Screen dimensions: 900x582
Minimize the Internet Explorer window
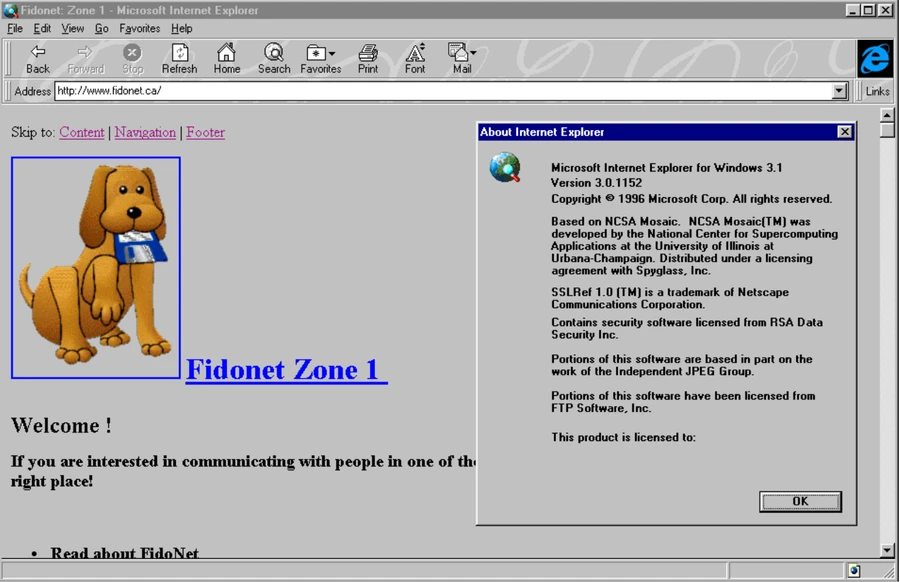(x=853, y=10)
